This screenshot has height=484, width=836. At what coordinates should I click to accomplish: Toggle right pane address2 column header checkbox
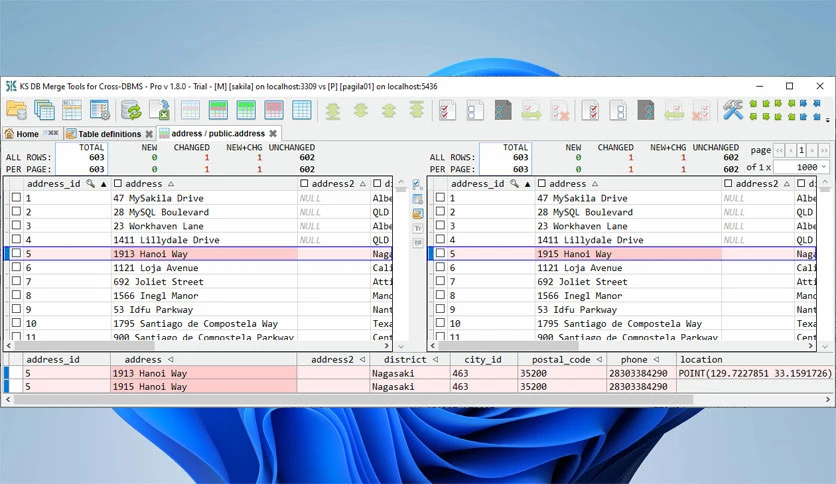[728, 183]
